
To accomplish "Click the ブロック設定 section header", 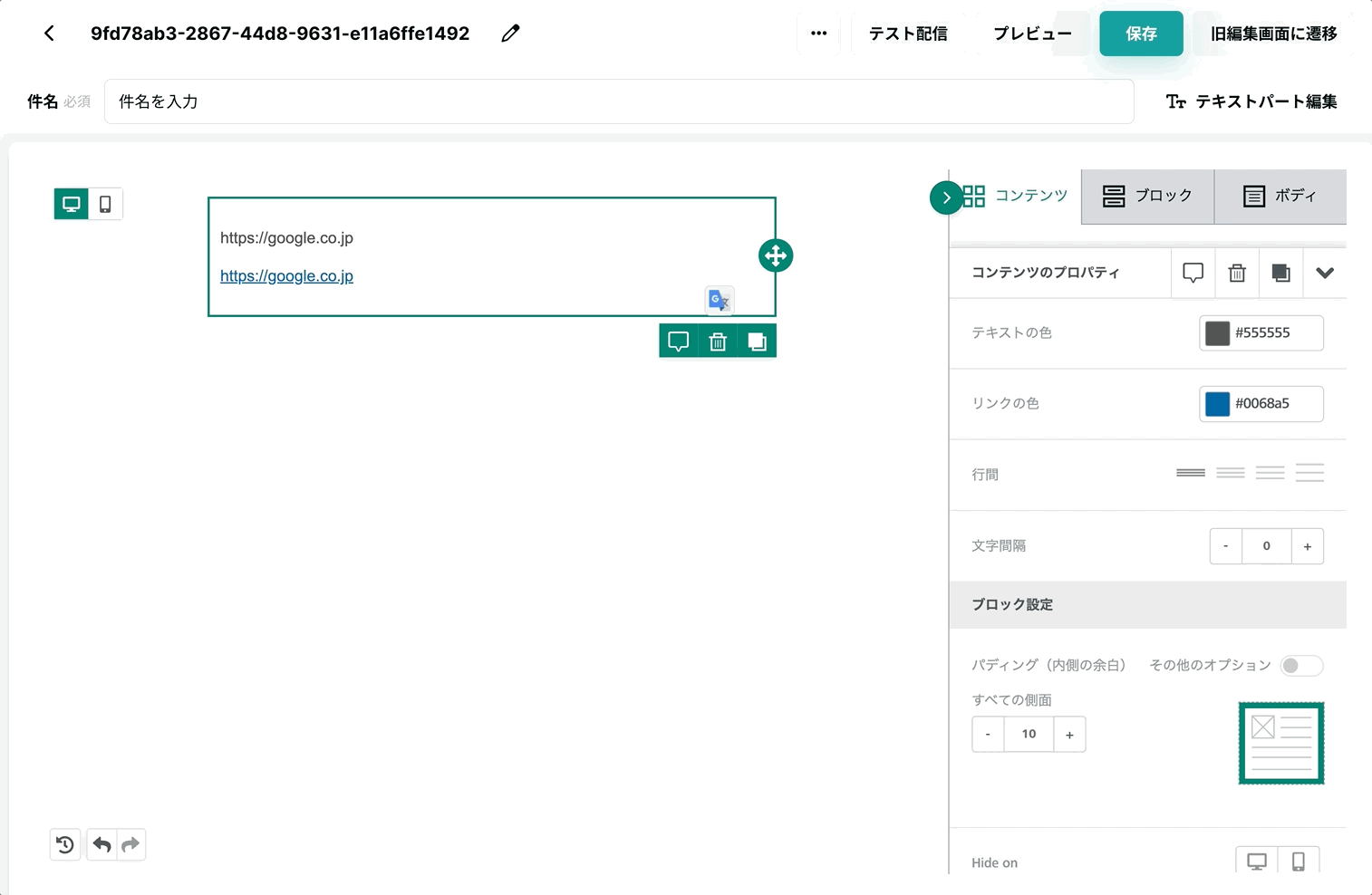I will [x=1147, y=605].
